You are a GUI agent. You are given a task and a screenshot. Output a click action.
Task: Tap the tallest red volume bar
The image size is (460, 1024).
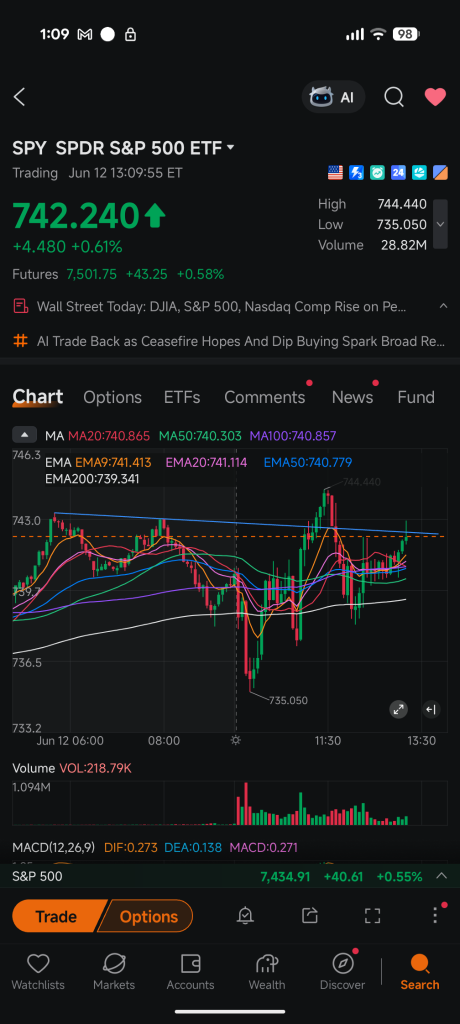246,803
